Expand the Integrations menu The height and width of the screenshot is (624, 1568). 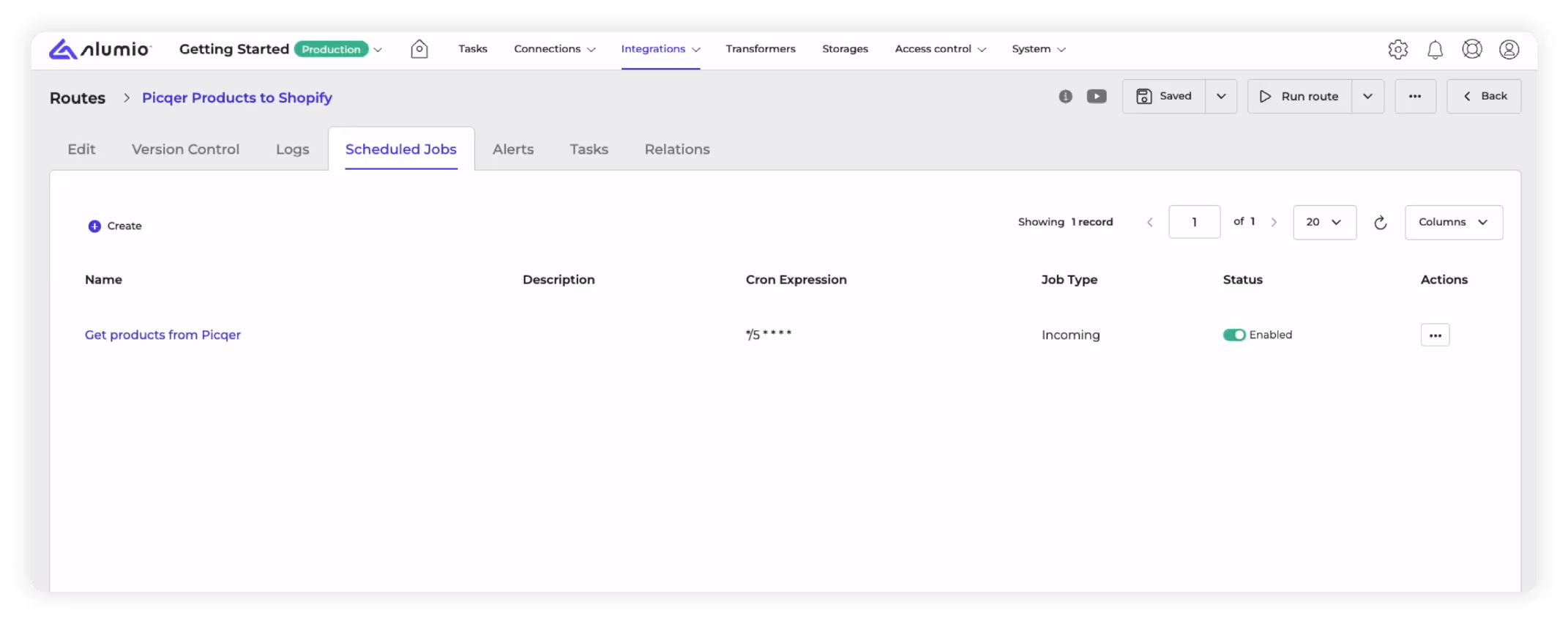click(x=660, y=49)
